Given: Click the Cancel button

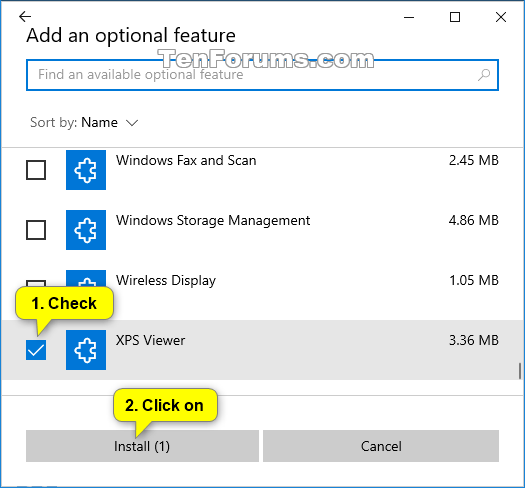Looking at the screenshot, I should 381,446.
